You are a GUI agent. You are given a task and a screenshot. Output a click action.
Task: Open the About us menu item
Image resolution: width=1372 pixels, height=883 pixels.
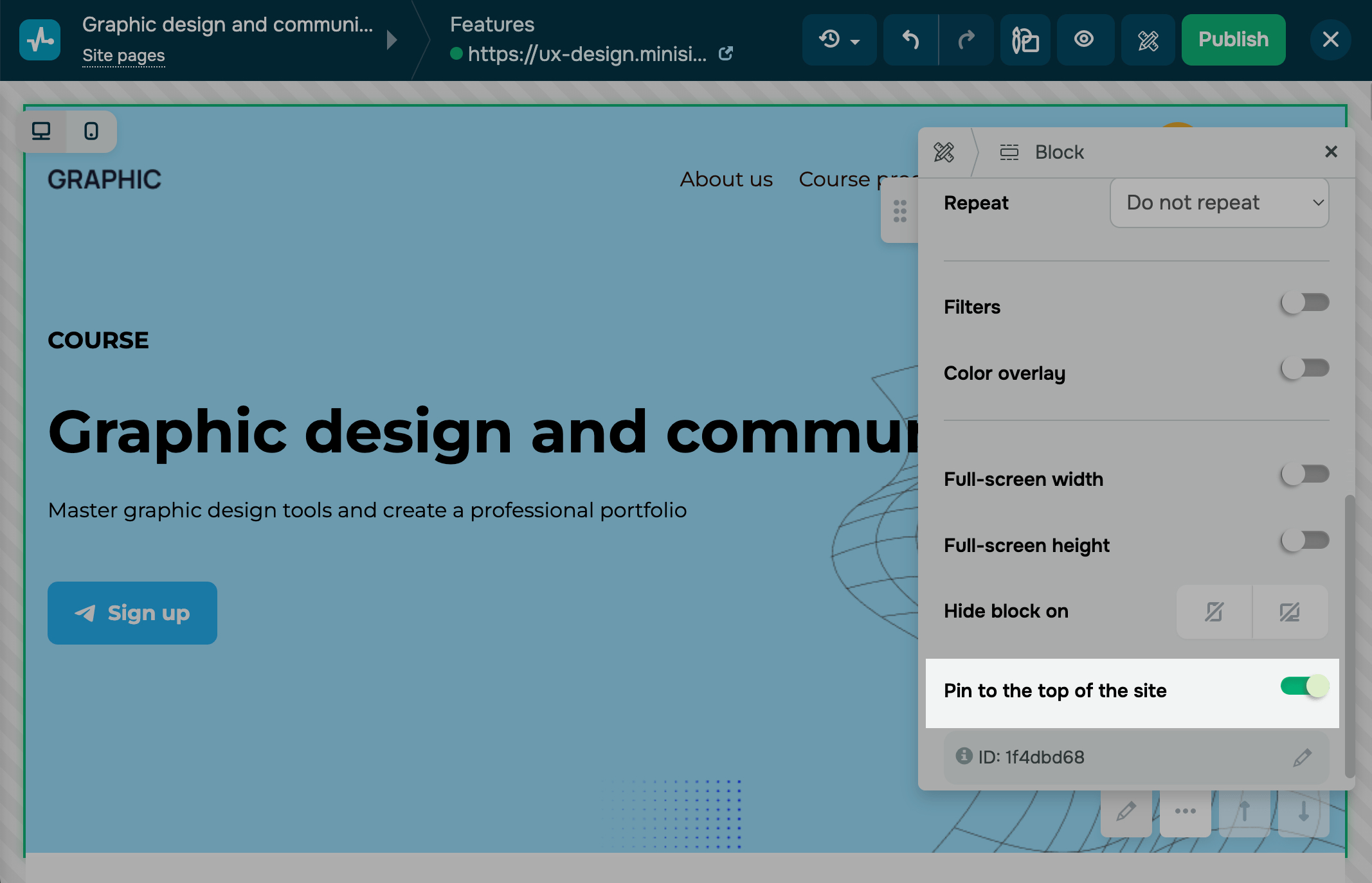point(726,179)
